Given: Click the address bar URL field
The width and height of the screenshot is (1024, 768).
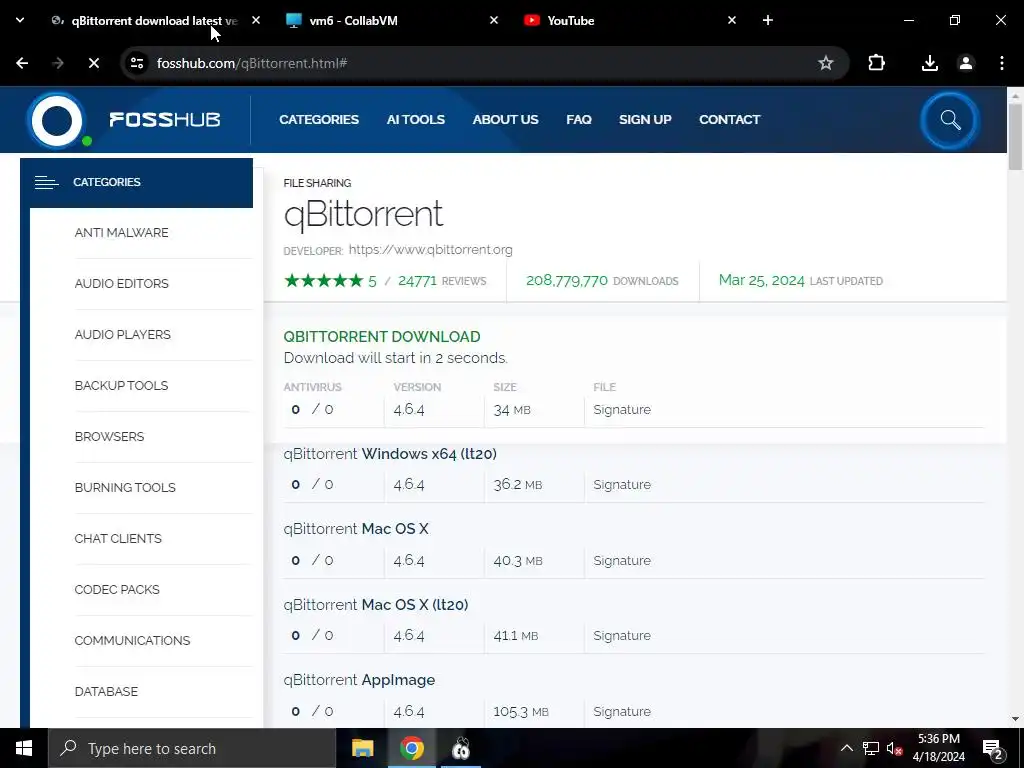Looking at the screenshot, I should (x=483, y=63).
